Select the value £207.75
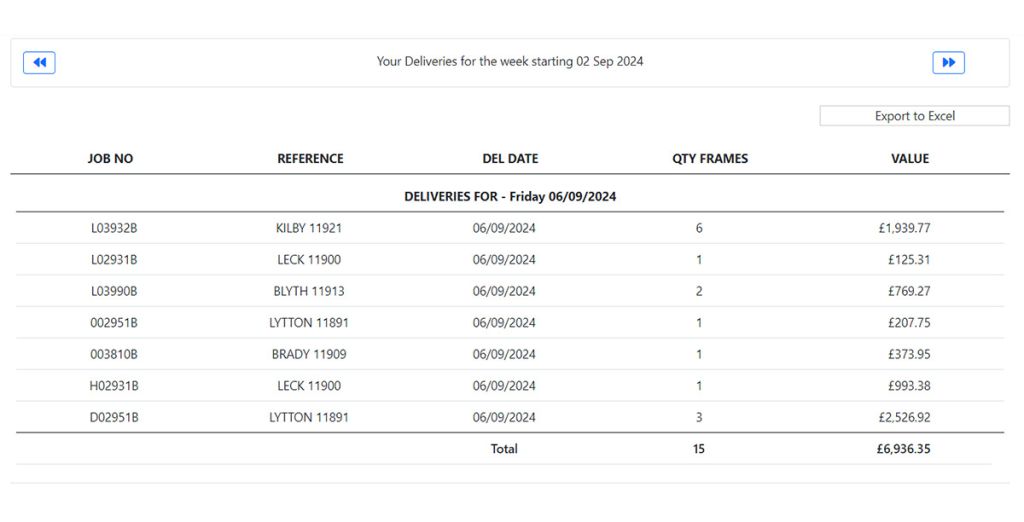The height and width of the screenshot is (522, 1024). tap(909, 323)
